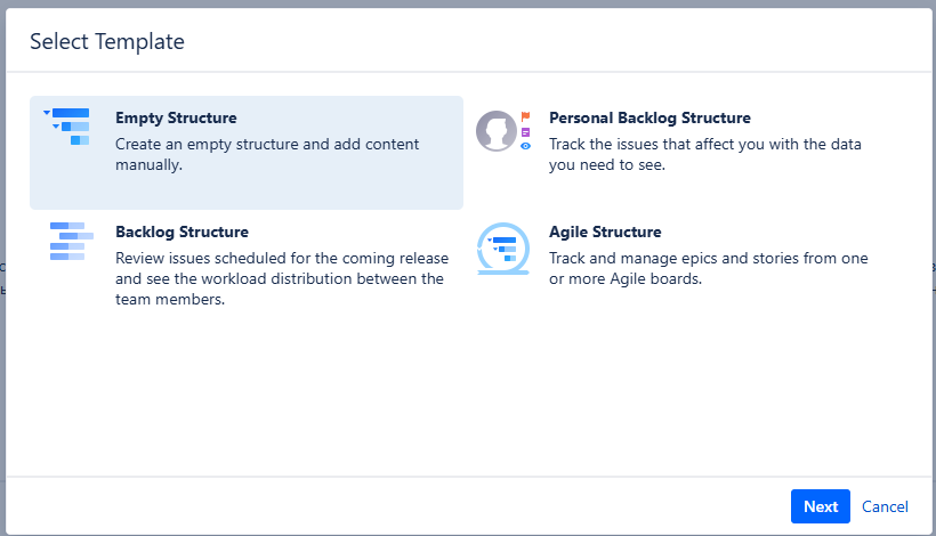
Task: Click the Personal Backlog description text
Action: (x=704, y=155)
